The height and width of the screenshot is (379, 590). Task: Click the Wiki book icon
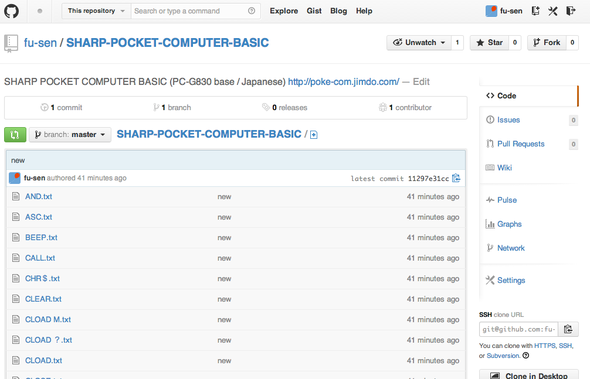click(x=490, y=167)
